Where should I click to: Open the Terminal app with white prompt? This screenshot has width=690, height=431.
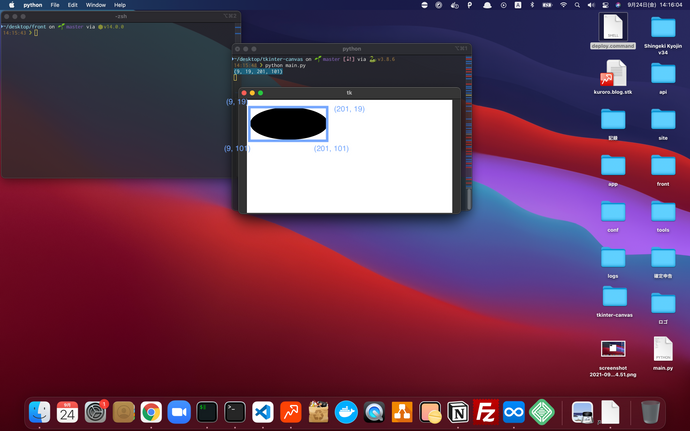[235, 413]
